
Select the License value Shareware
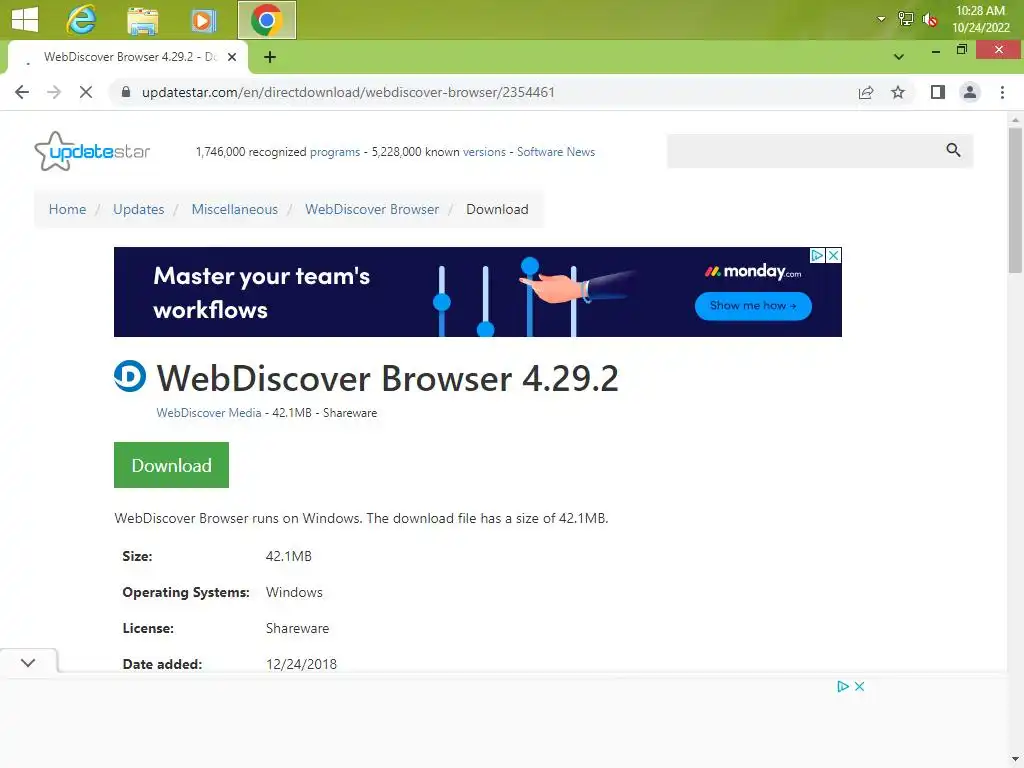pos(297,628)
